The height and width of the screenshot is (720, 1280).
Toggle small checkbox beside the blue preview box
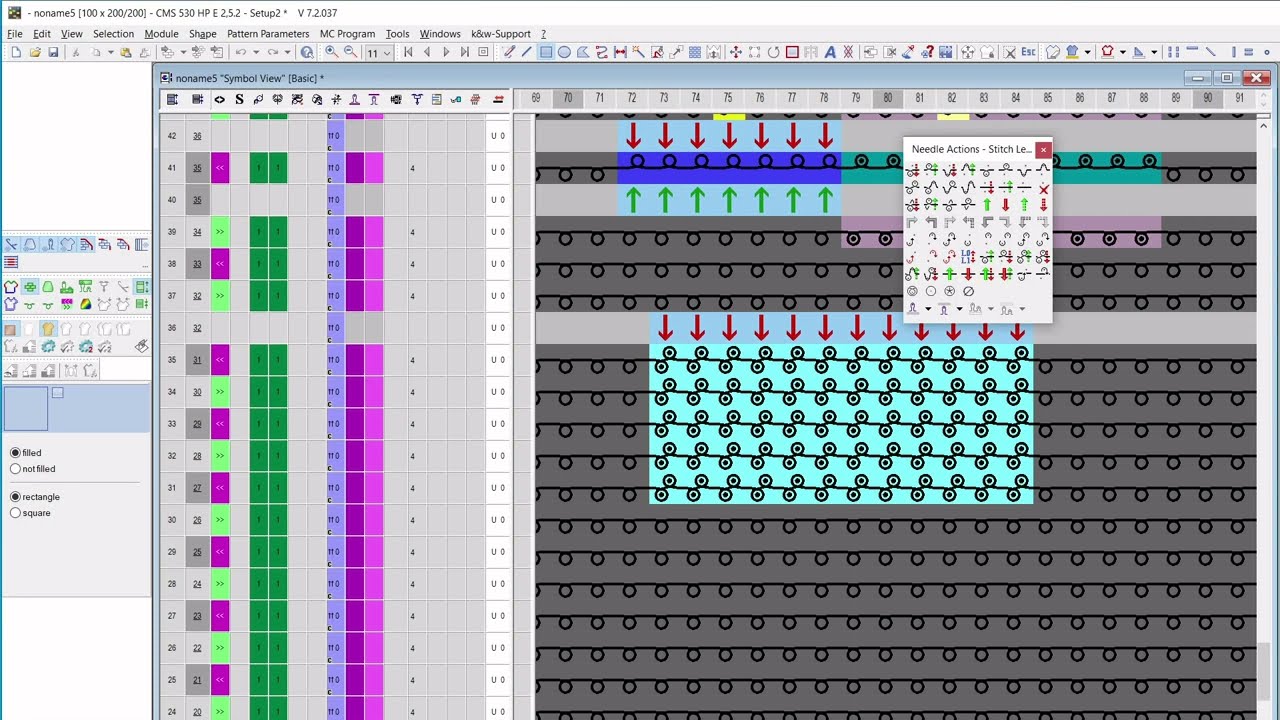point(57,392)
